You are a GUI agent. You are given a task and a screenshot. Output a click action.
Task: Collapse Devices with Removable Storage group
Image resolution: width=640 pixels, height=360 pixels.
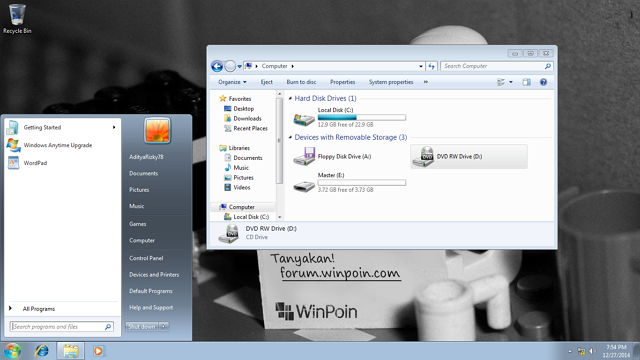coord(290,137)
